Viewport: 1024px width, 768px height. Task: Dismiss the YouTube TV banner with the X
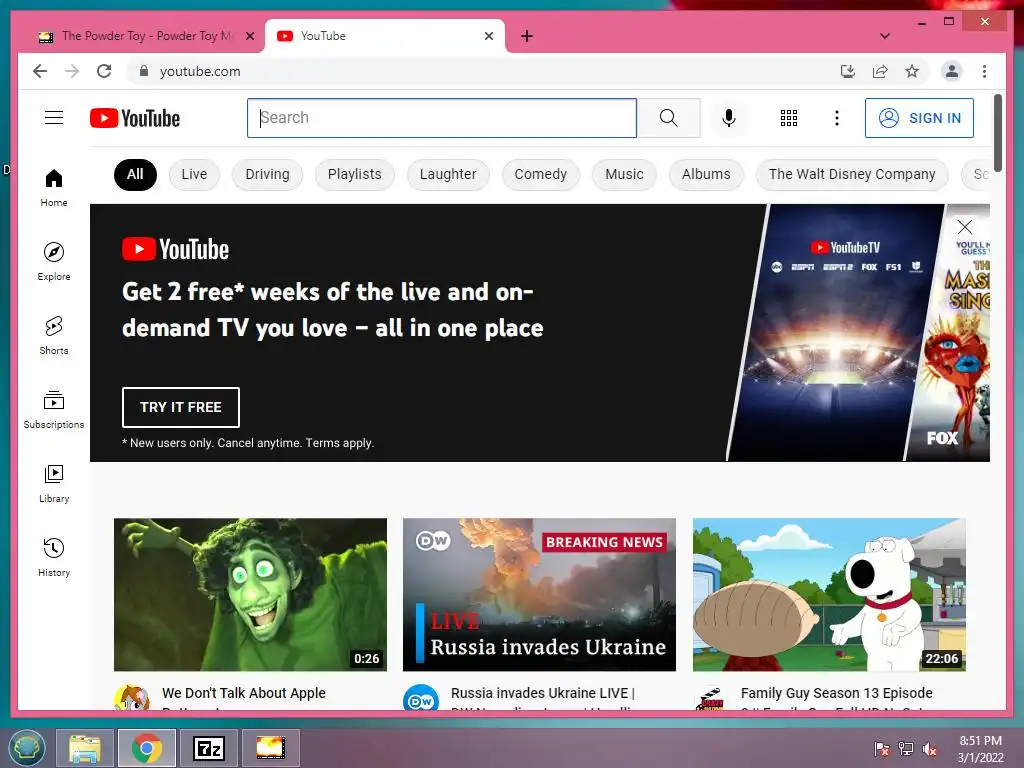[x=965, y=227]
